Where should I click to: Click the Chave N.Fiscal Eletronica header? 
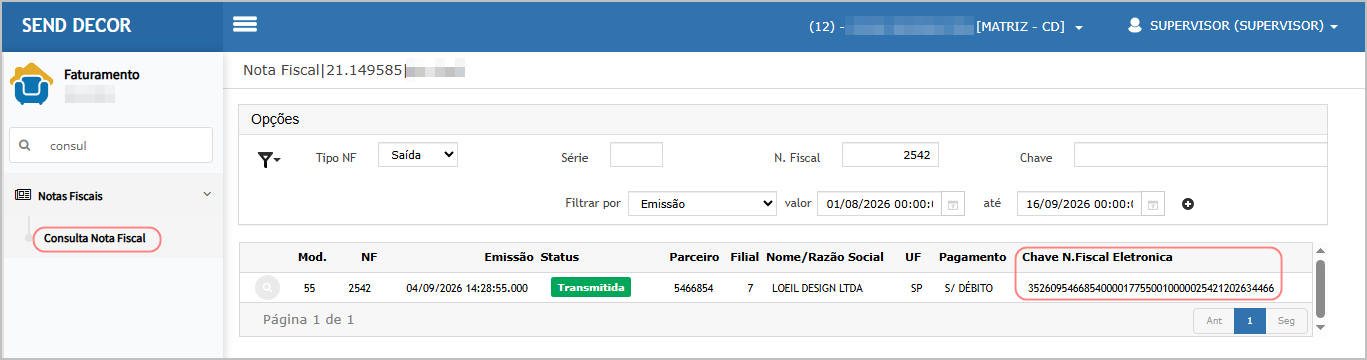(1097, 257)
